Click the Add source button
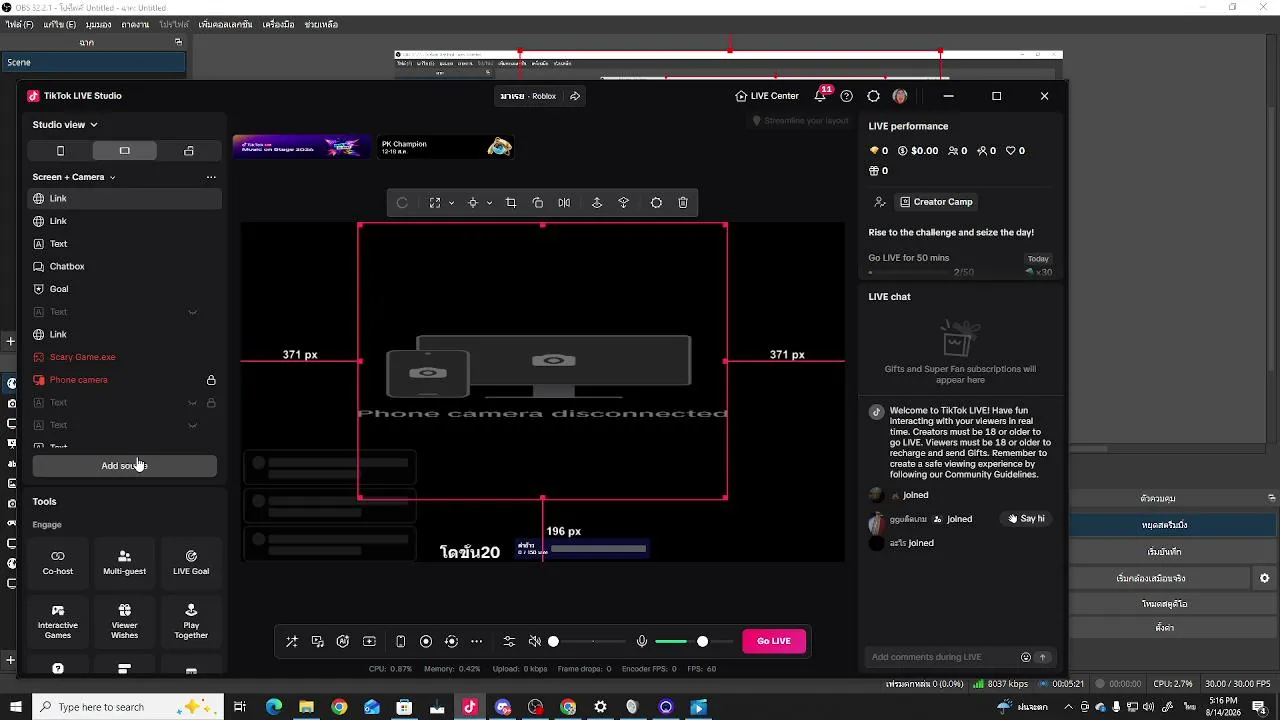 pyautogui.click(x=124, y=466)
